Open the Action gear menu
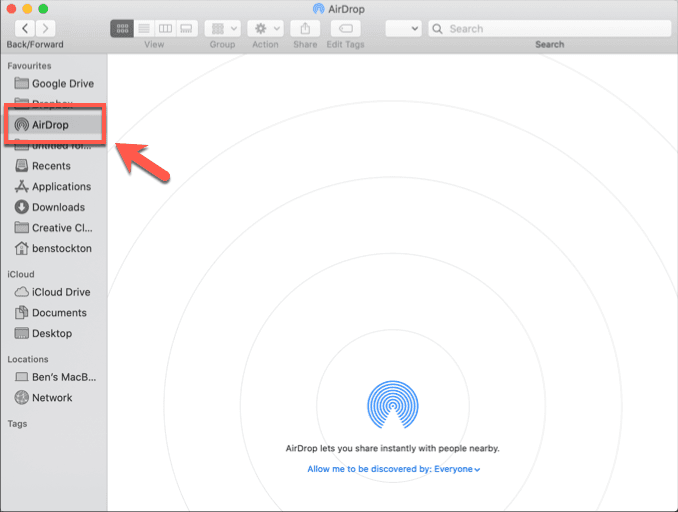The width and height of the screenshot is (678, 512). (265, 29)
